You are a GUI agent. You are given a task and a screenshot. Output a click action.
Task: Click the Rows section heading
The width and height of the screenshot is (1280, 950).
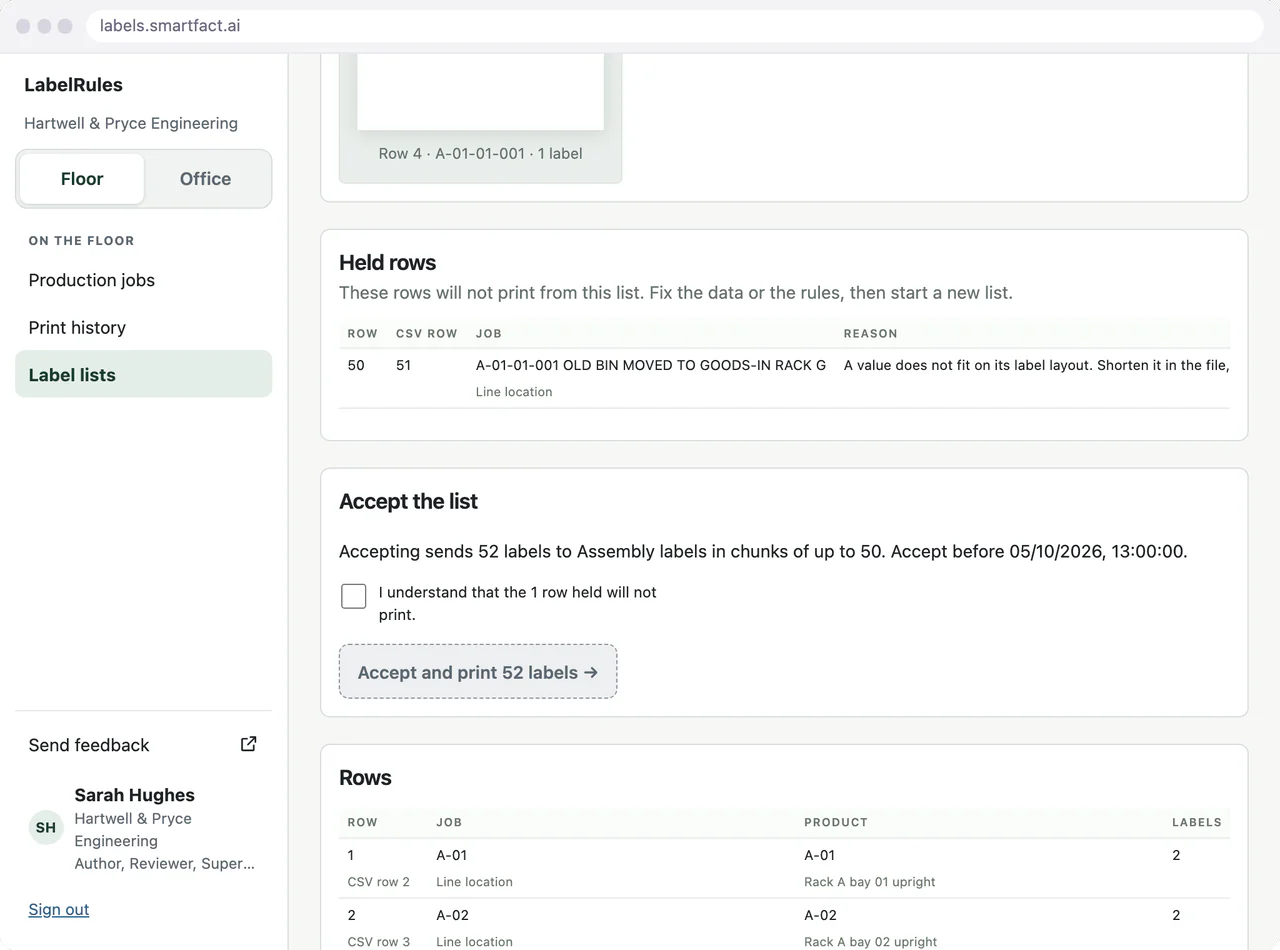pyautogui.click(x=365, y=778)
